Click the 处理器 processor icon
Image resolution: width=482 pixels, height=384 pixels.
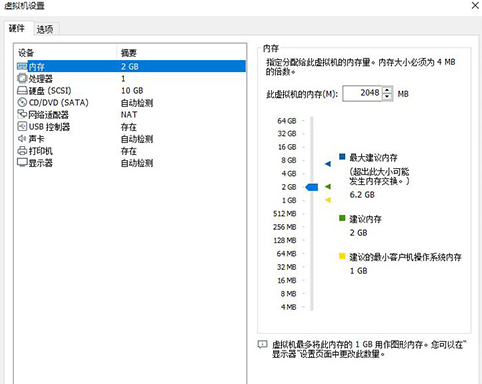pos(22,78)
